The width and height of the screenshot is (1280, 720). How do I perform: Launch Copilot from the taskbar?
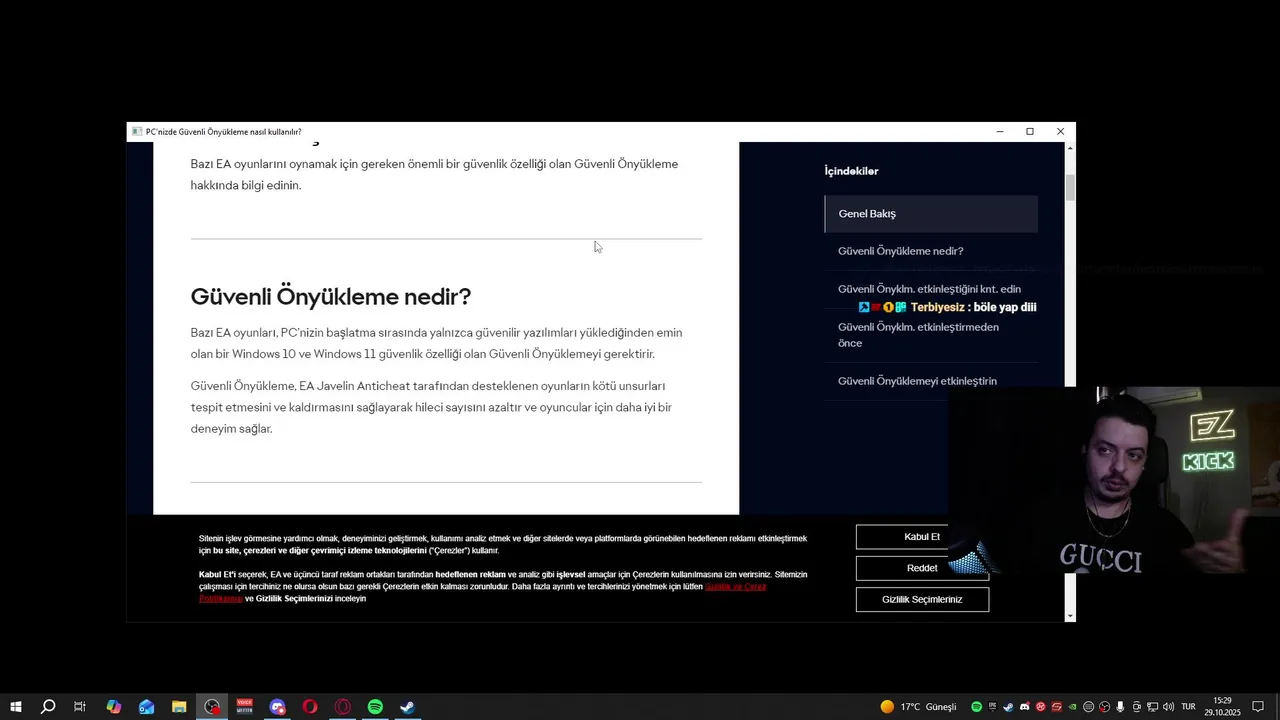(113, 707)
